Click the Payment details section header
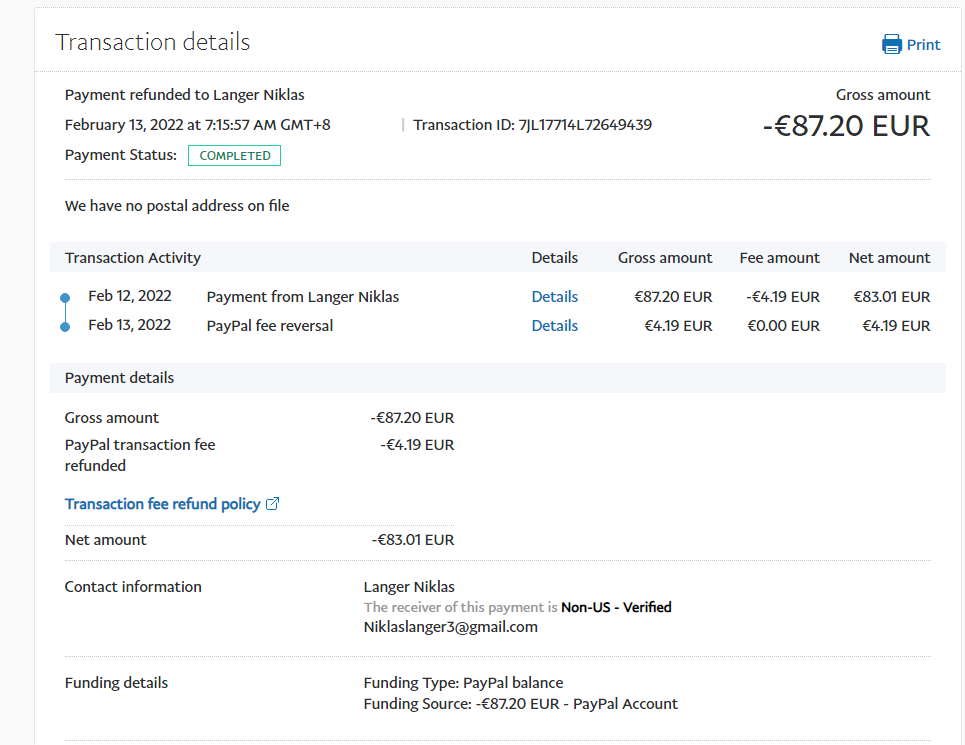The width and height of the screenshot is (965, 745). click(x=119, y=378)
